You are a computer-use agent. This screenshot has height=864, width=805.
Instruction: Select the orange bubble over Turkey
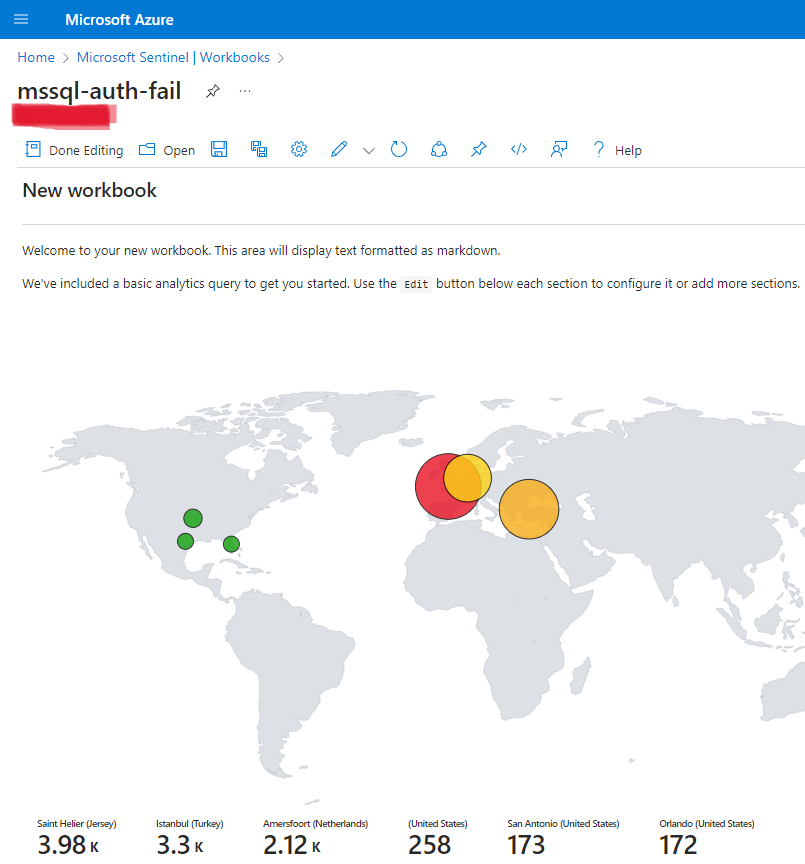click(529, 509)
